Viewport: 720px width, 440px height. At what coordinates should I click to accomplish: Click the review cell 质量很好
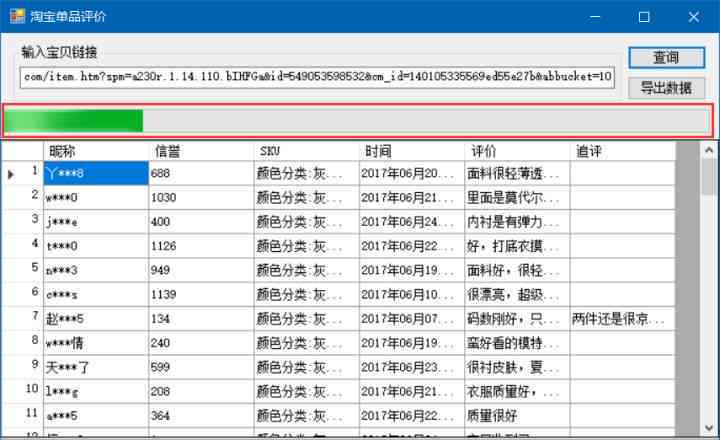coord(517,416)
